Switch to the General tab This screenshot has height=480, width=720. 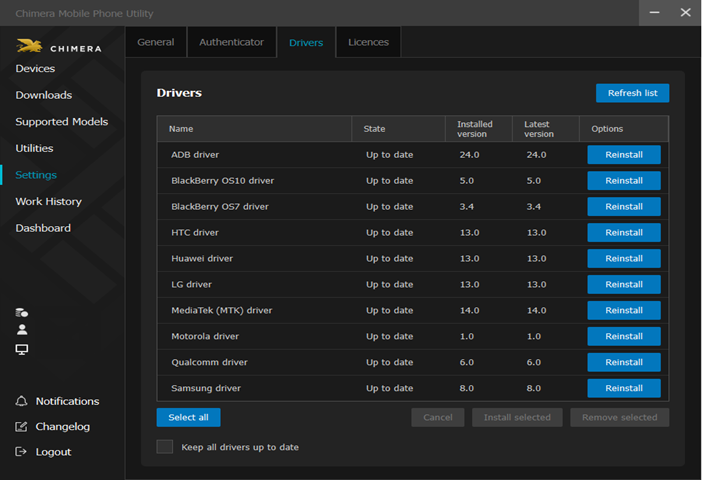[x=155, y=42]
